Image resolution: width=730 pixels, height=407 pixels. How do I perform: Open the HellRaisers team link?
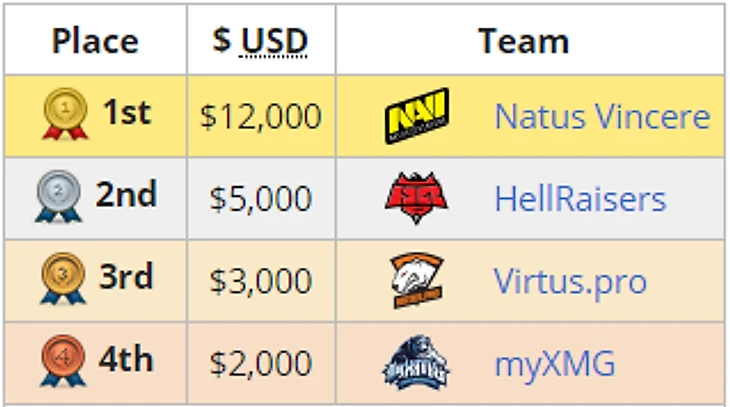[580, 198]
